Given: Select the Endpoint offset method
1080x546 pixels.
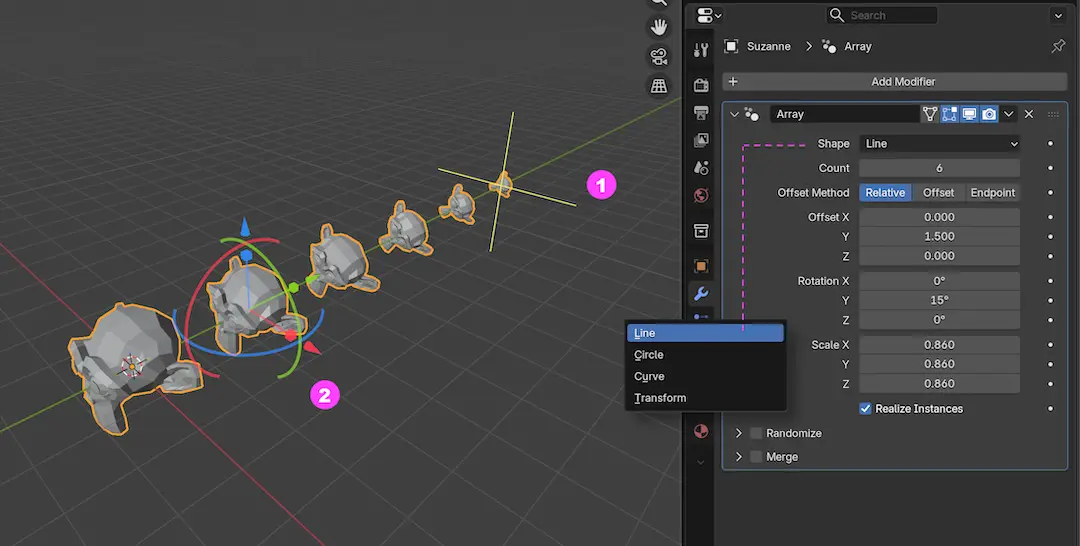Looking at the screenshot, I should [992, 193].
